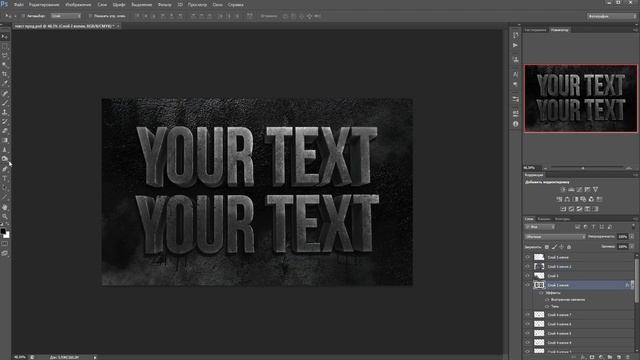Add a Hue/Saturation adjustment layer

coord(559,199)
